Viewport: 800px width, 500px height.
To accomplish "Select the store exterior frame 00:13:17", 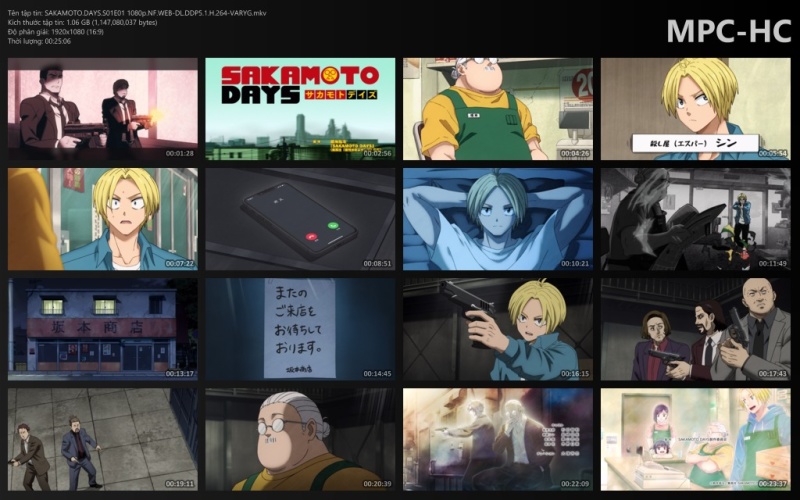I will (103, 329).
